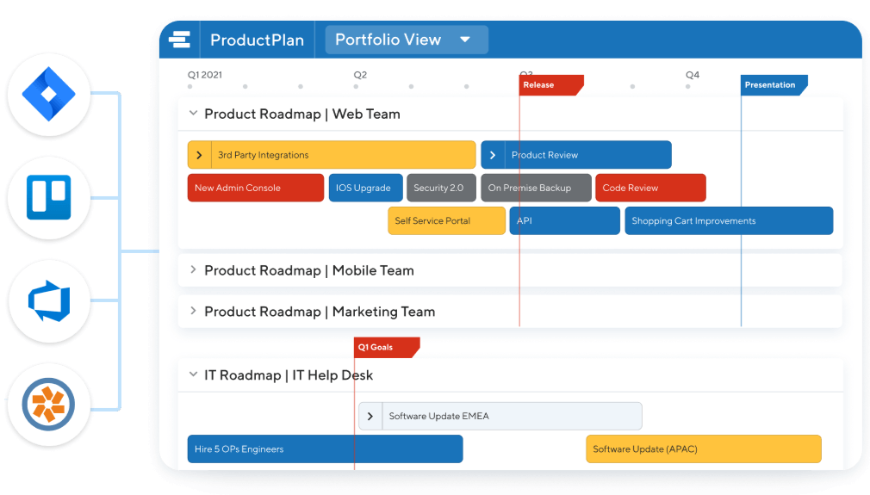Select the Self Service Portal bar
The width and height of the screenshot is (870, 495).
[446, 221]
